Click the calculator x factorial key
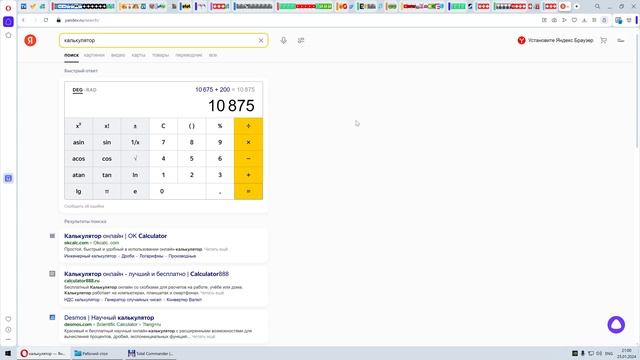Screen dimensions: 640x360 coord(107,126)
